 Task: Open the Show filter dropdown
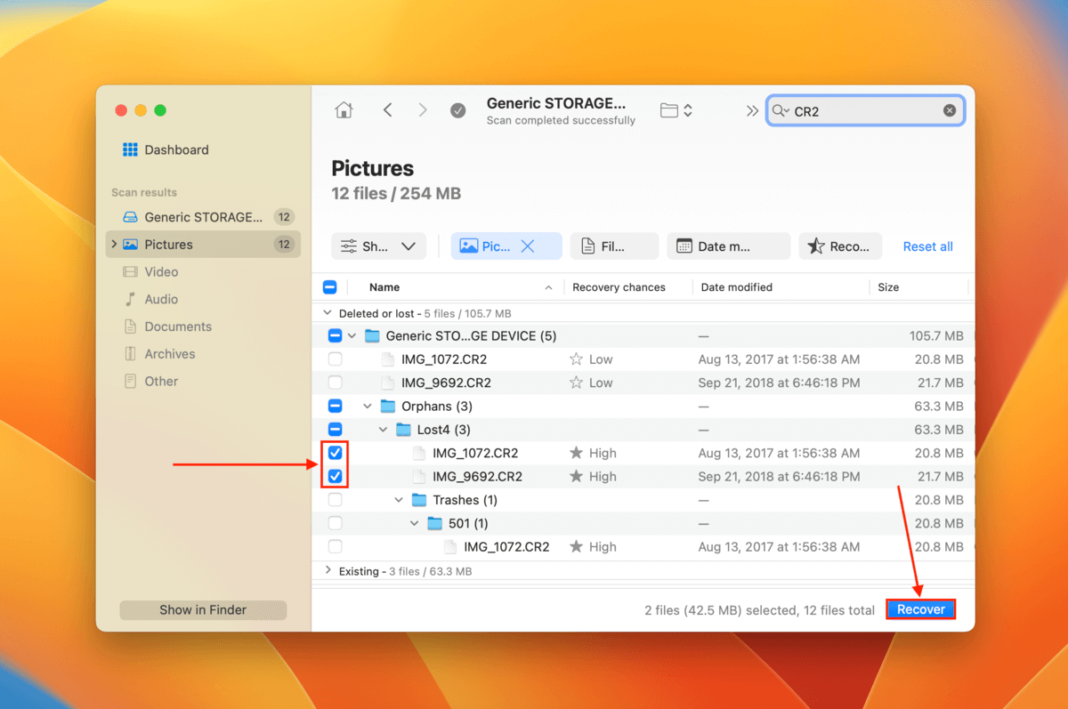pyautogui.click(x=378, y=246)
